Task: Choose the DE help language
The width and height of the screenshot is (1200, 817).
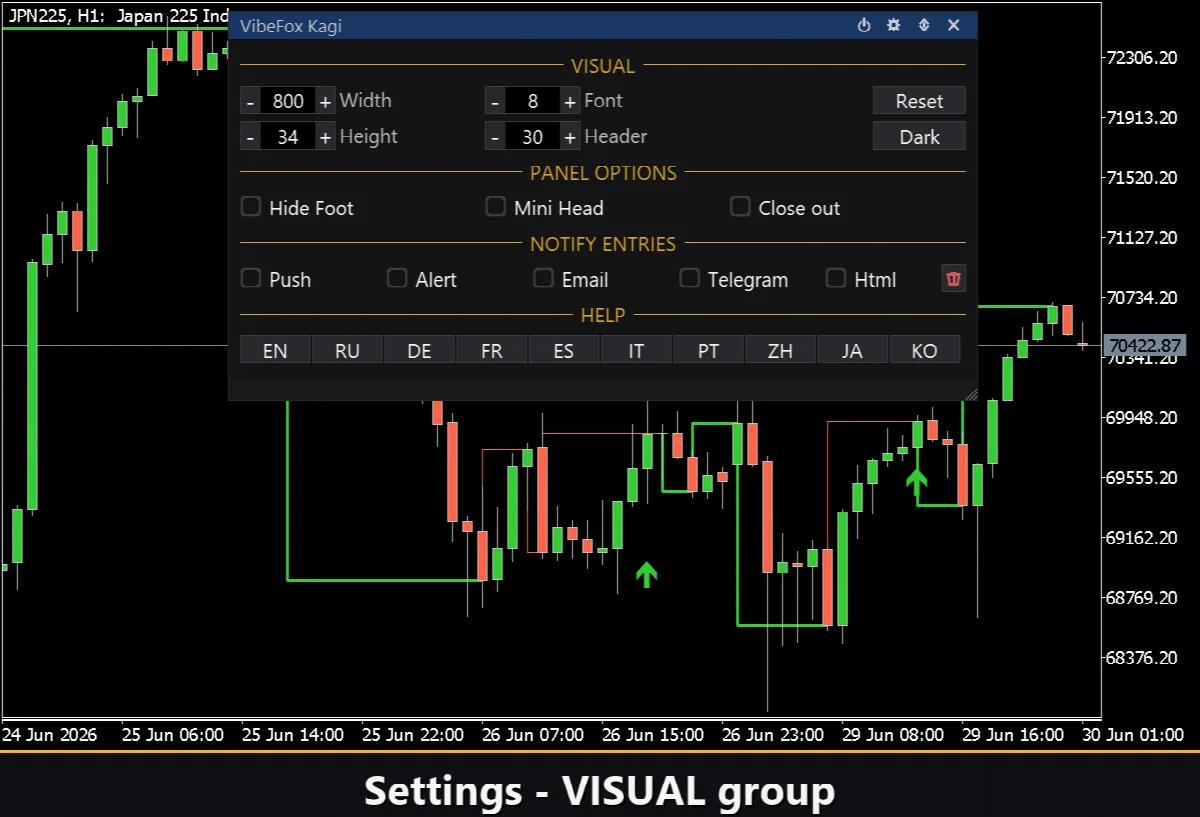Action: tap(420, 350)
